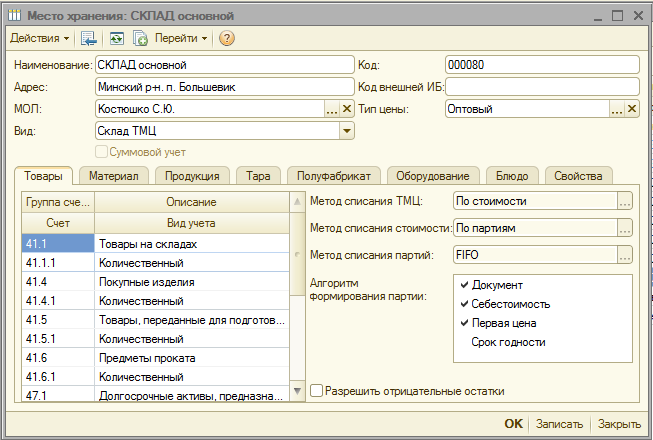Open the Действия dropdown menu
The width and height of the screenshot is (653, 440).
click(x=40, y=38)
